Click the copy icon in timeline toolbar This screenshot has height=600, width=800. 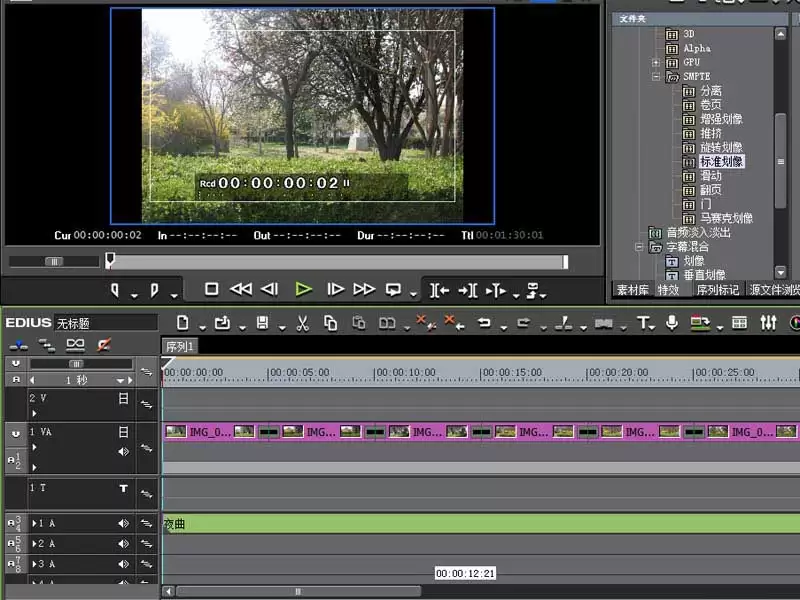331,323
